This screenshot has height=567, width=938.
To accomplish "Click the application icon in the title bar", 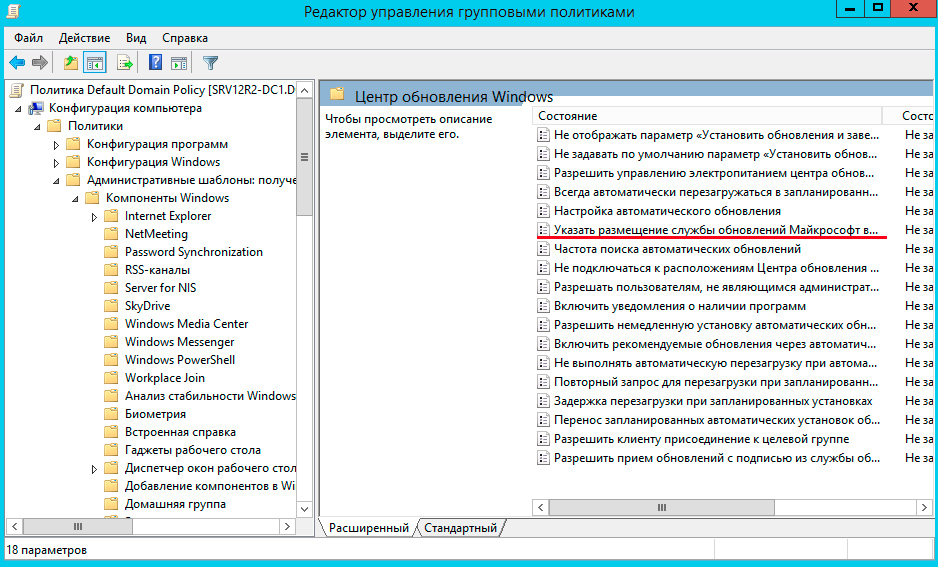I will (13, 11).
